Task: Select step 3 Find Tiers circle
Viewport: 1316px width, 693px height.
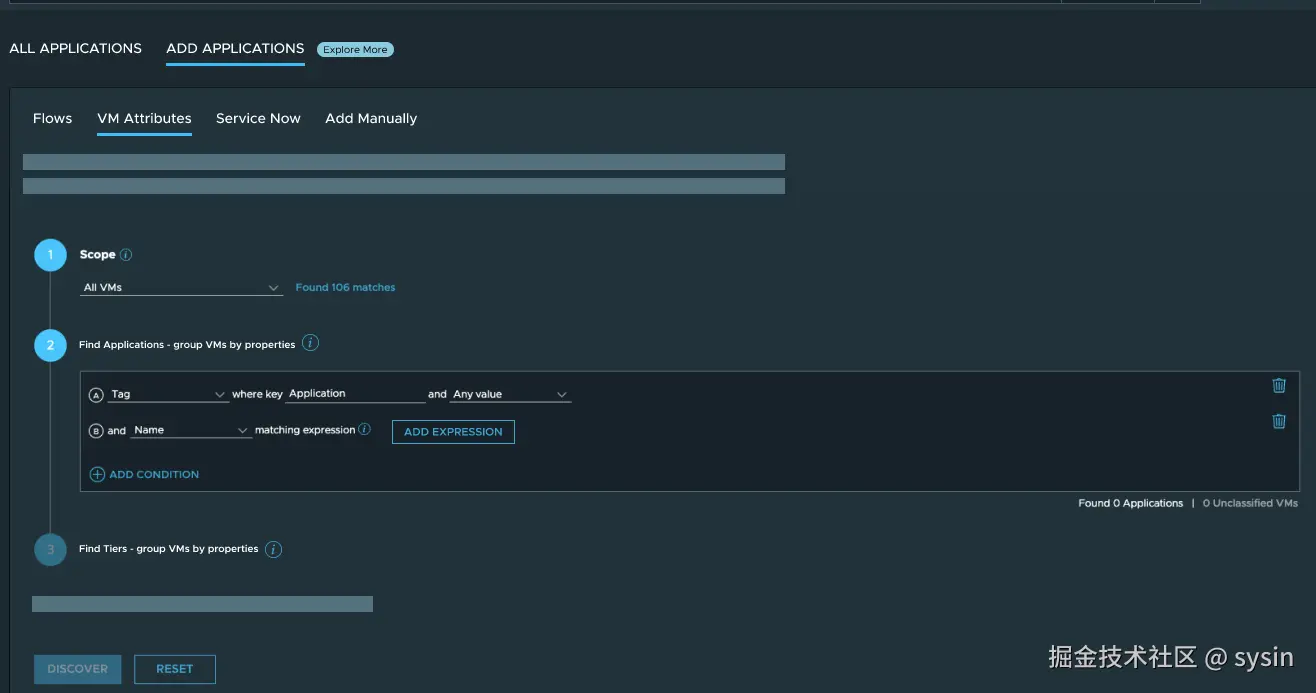Action: coord(50,549)
